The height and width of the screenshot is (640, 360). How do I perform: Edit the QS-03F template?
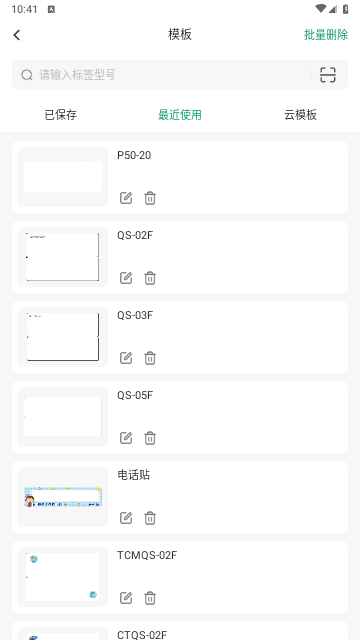tap(126, 358)
